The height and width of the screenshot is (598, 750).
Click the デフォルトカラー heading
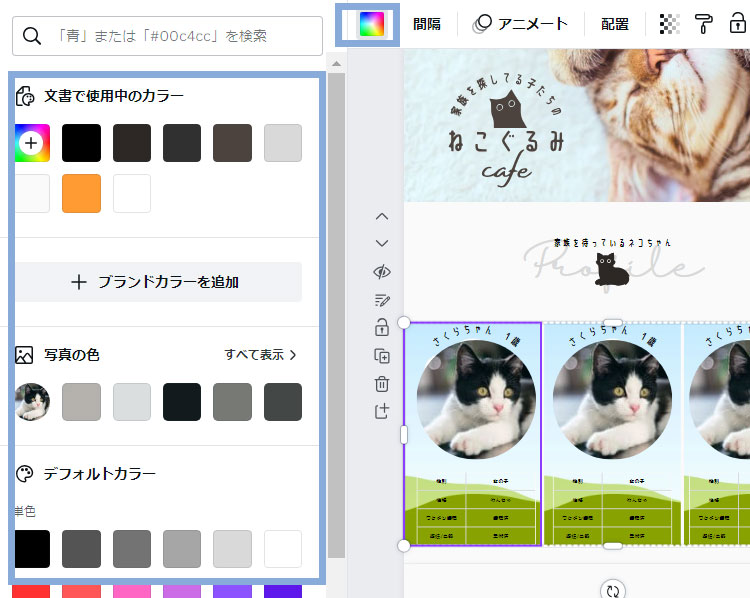click(x=99, y=474)
